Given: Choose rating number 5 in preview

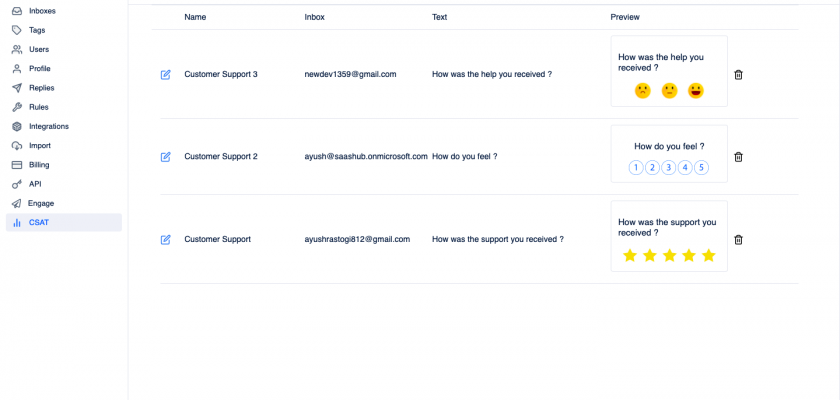Looking at the screenshot, I should pos(701,167).
